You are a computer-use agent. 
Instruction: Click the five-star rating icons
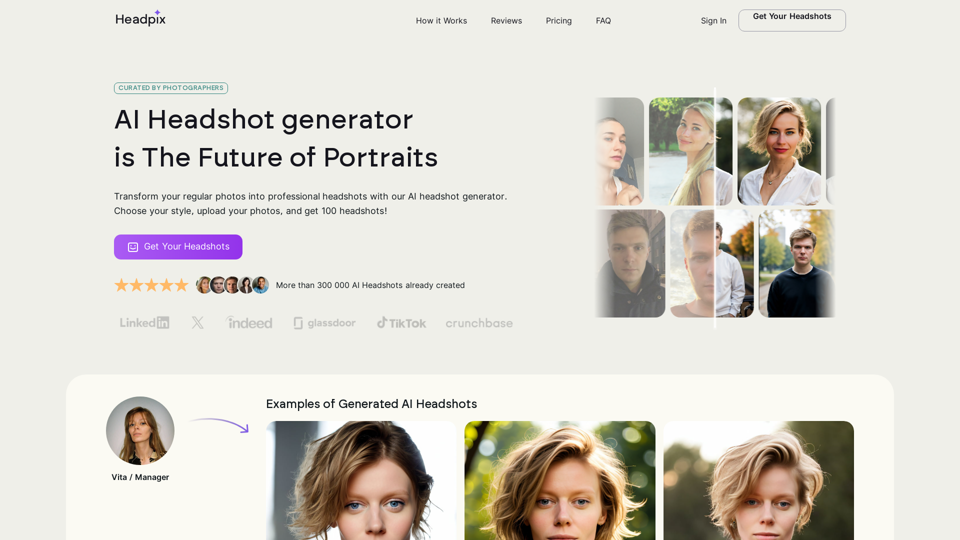click(151, 285)
